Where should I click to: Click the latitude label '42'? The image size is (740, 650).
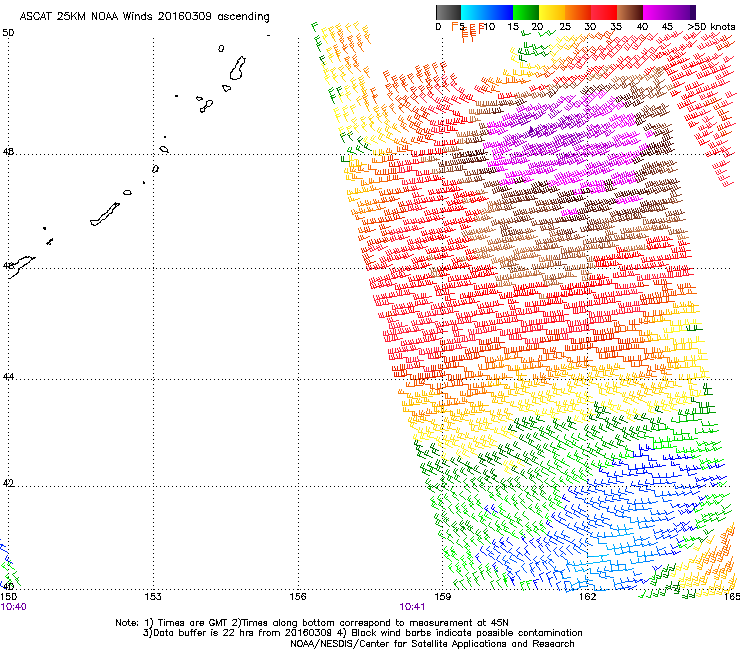8,483
